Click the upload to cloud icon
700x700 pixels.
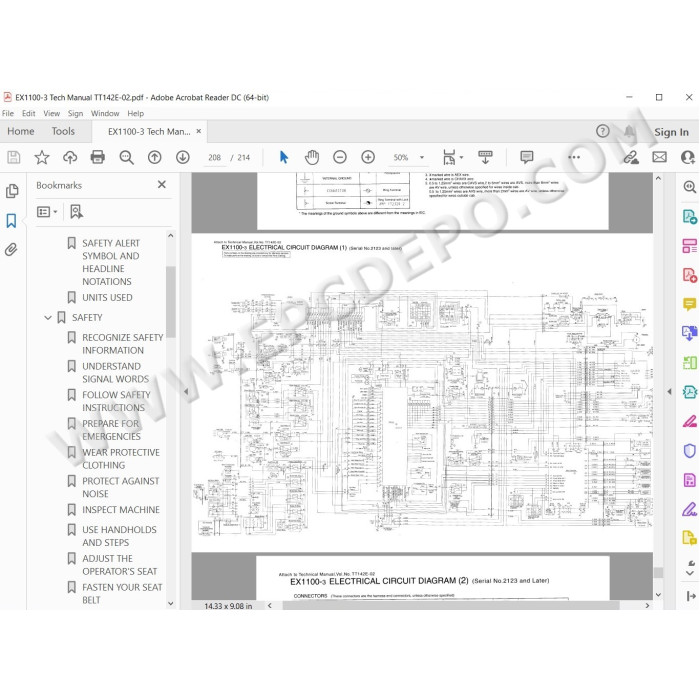point(70,157)
